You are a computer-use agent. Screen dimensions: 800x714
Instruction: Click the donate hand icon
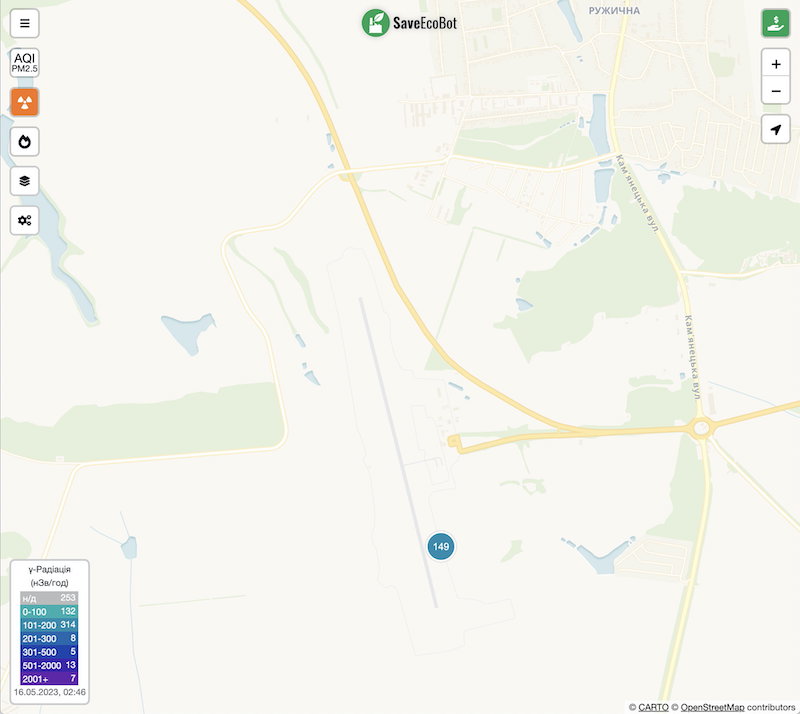tap(776, 23)
